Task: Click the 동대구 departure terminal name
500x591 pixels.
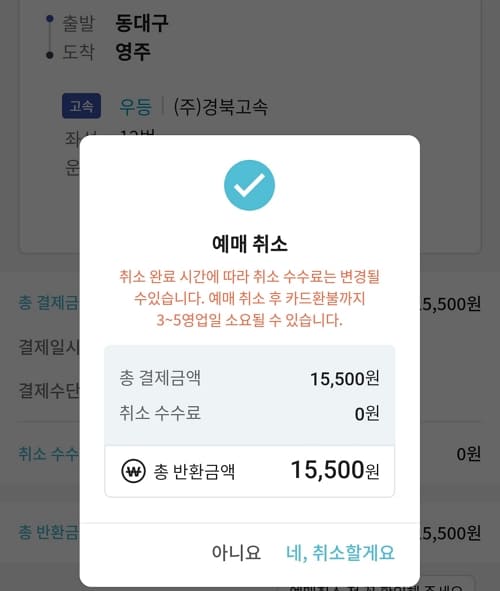Action: pyautogui.click(x=142, y=23)
